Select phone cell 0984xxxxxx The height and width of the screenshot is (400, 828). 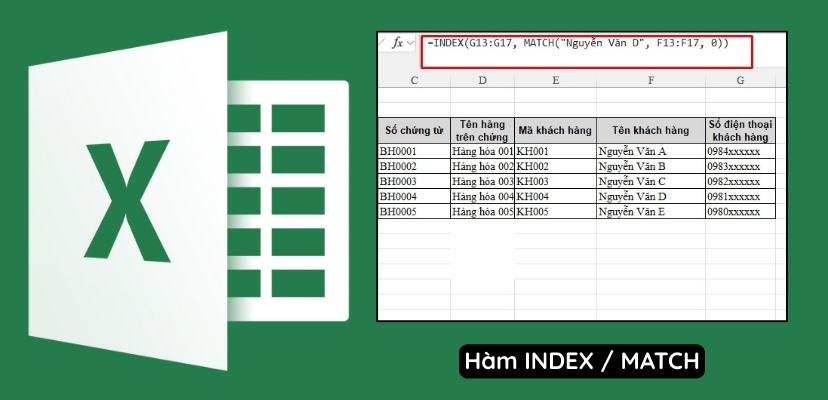[x=740, y=151]
